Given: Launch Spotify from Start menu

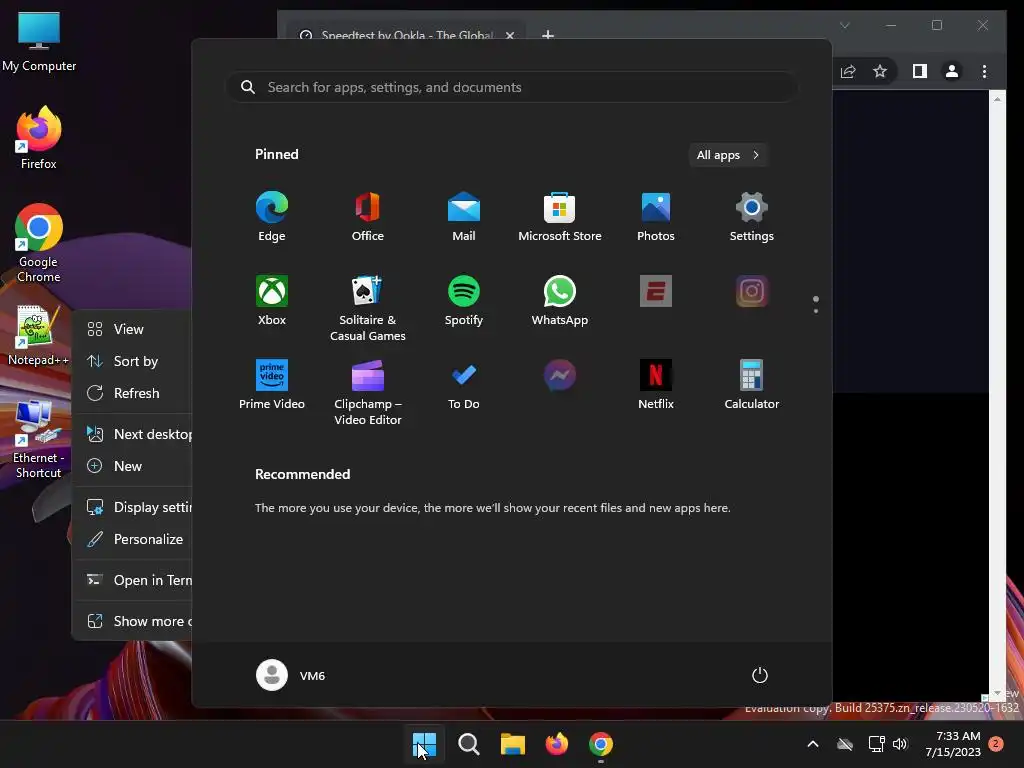Looking at the screenshot, I should [x=464, y=300].
